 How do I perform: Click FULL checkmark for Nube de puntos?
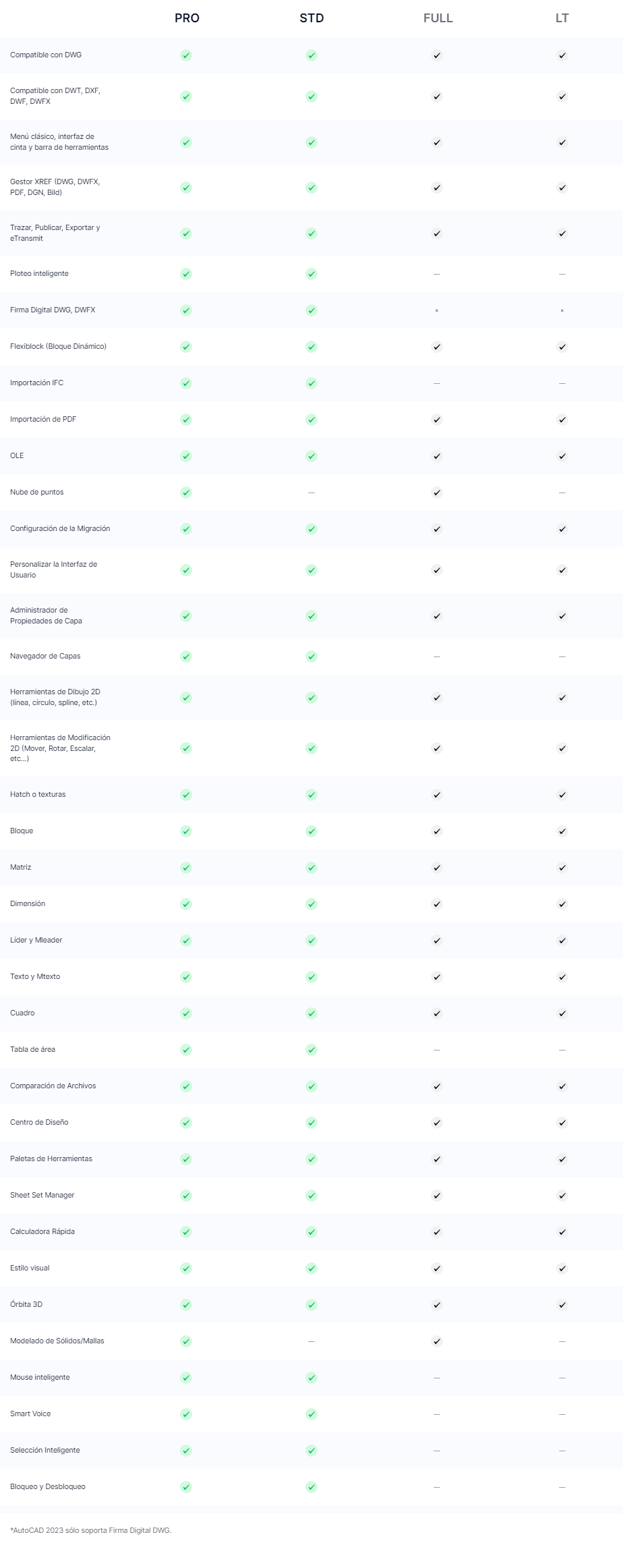[x=437, y=493]
